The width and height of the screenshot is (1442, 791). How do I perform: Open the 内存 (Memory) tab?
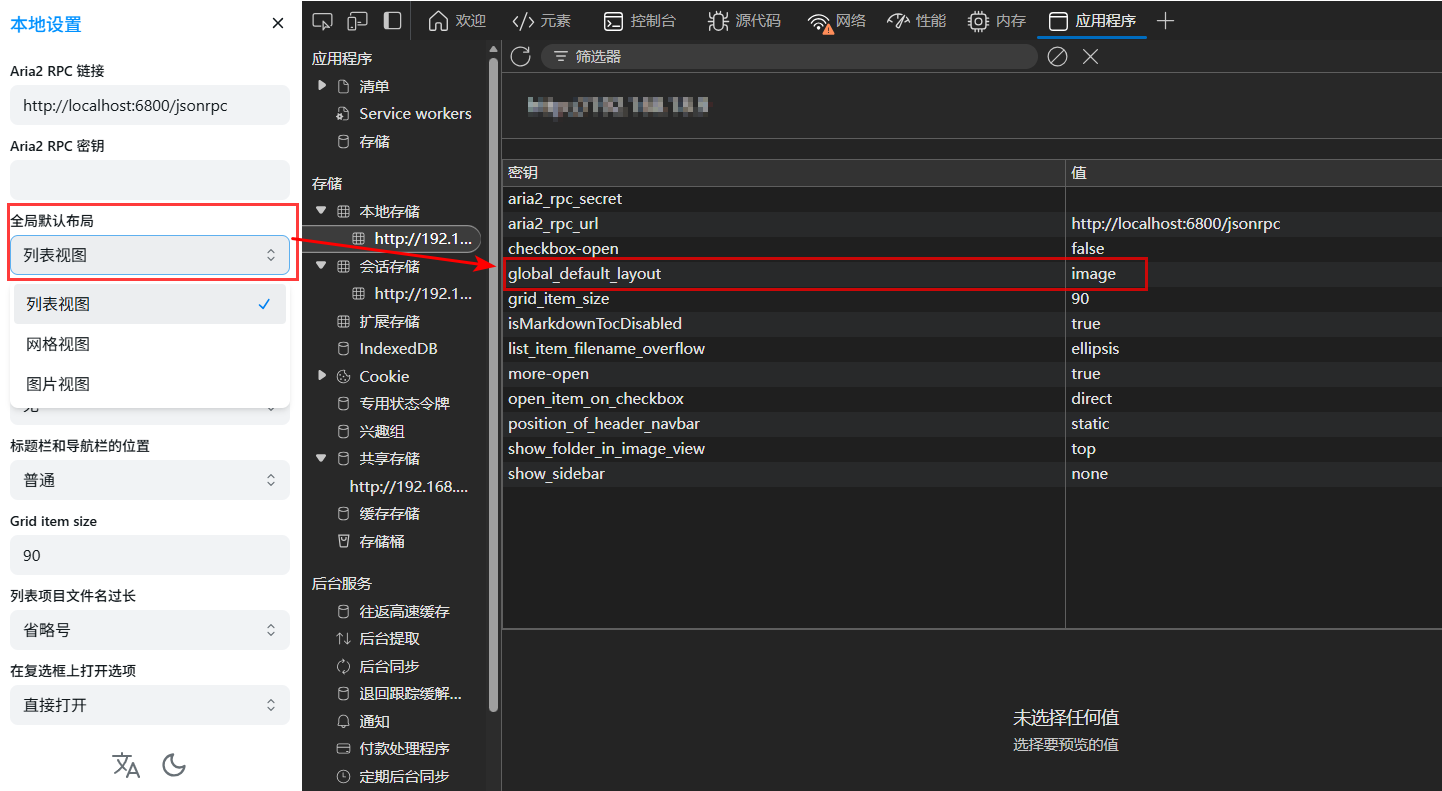997,21
